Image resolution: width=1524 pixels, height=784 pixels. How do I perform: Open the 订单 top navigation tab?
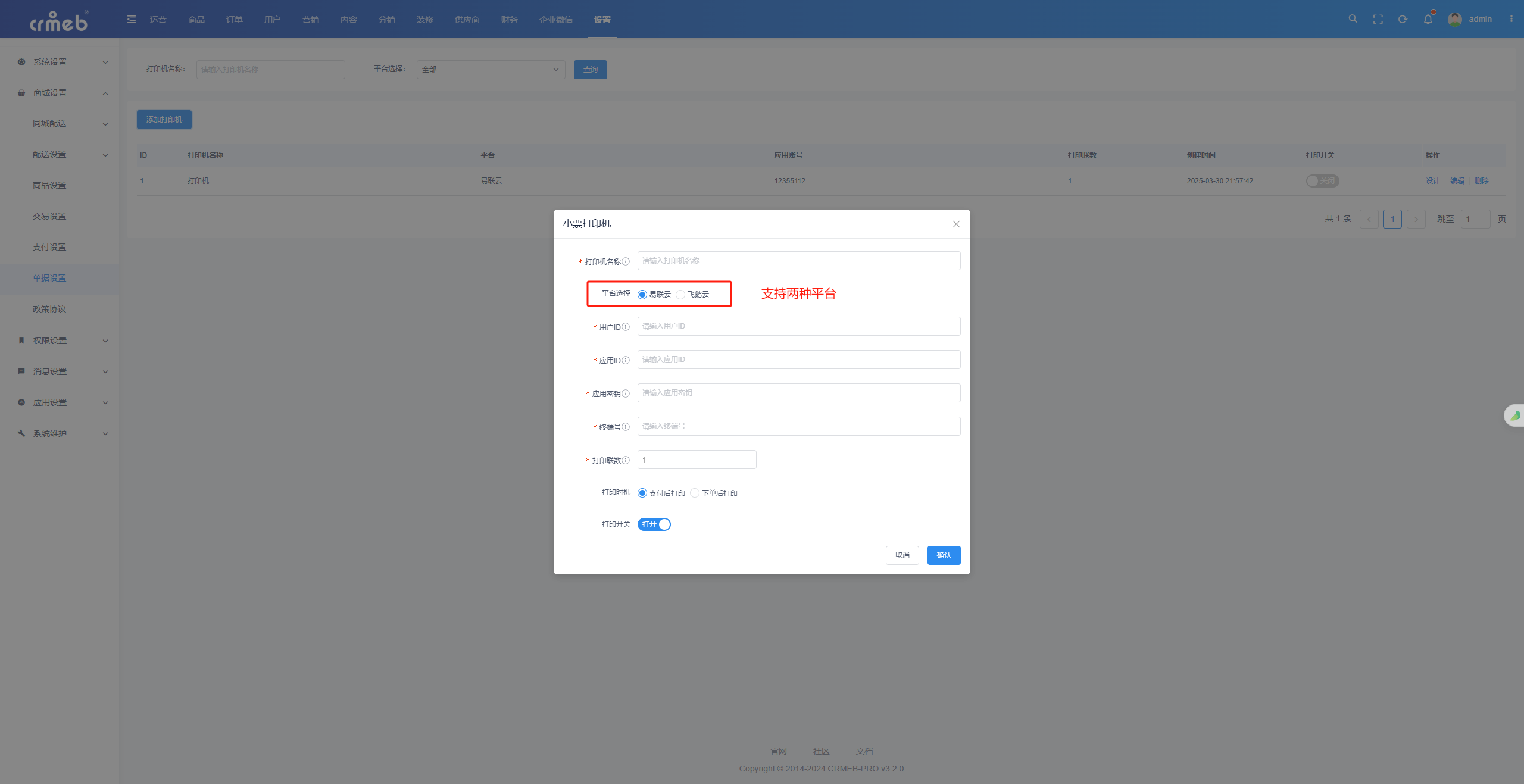click(234, 20)
